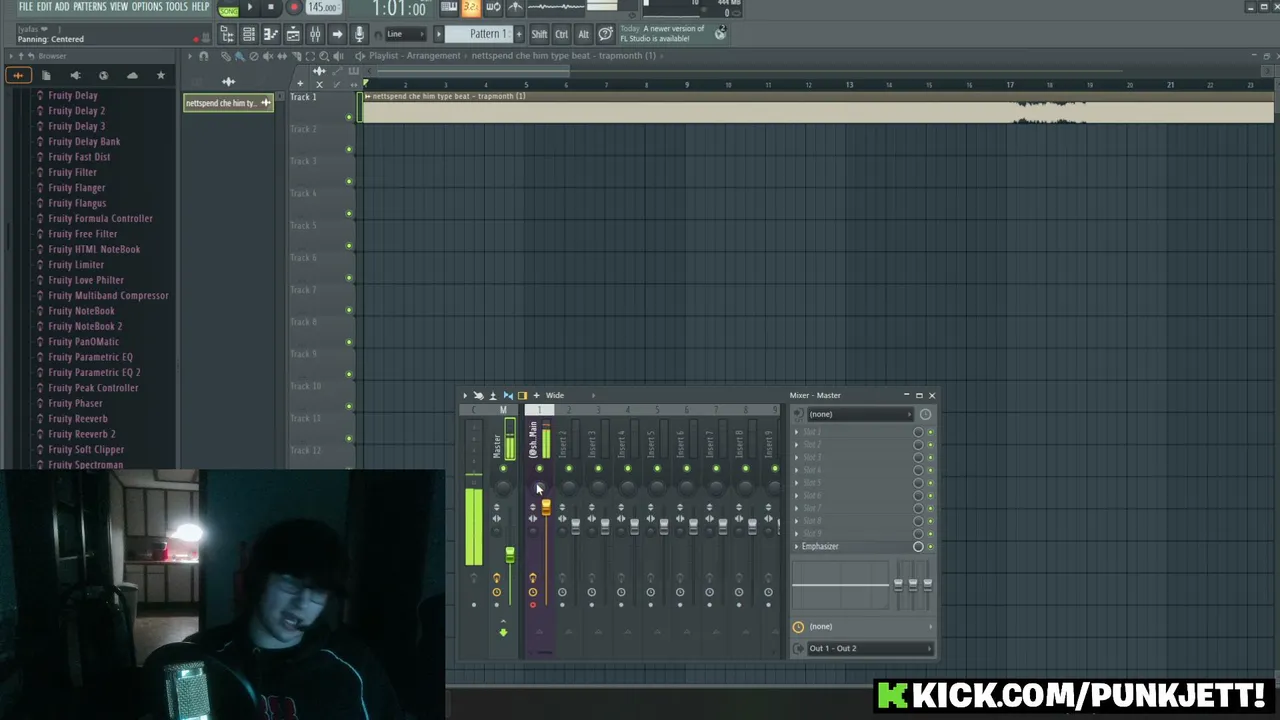This screenshot has width=1280, height=720.
Task: Select the Slip tool in the playlist
Action: [282, 56]
